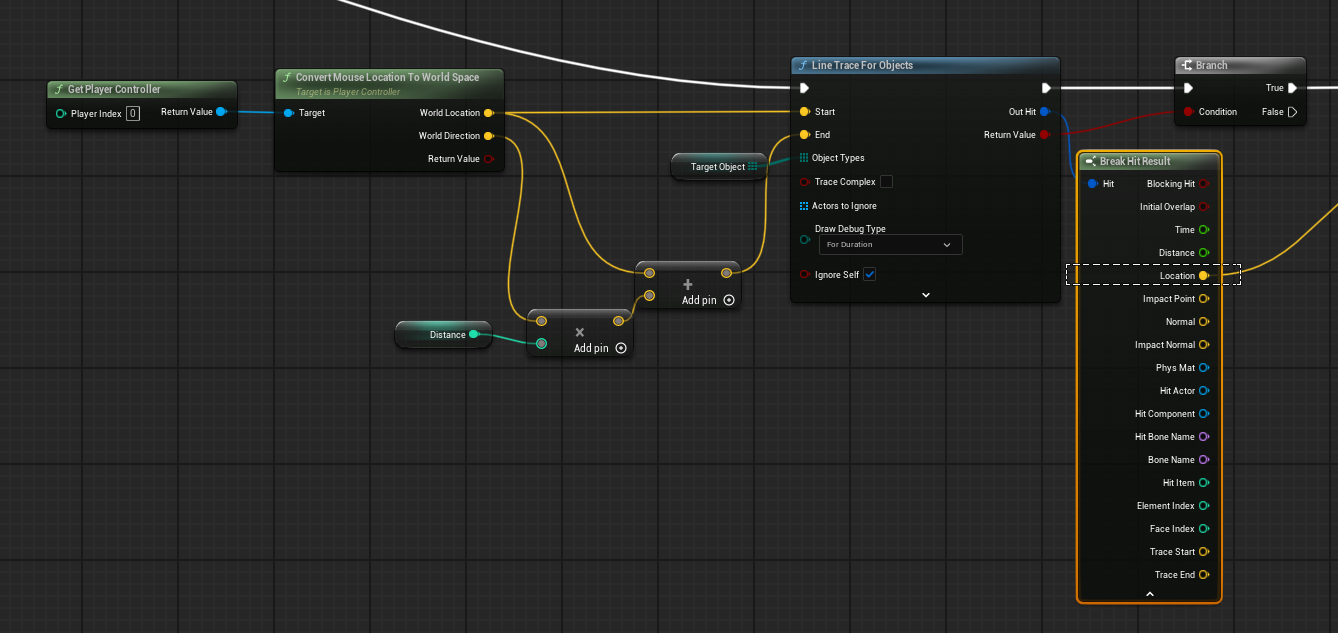Click the Target Object array output pin
1338x633 pixels.
click(x=753, y=167)
